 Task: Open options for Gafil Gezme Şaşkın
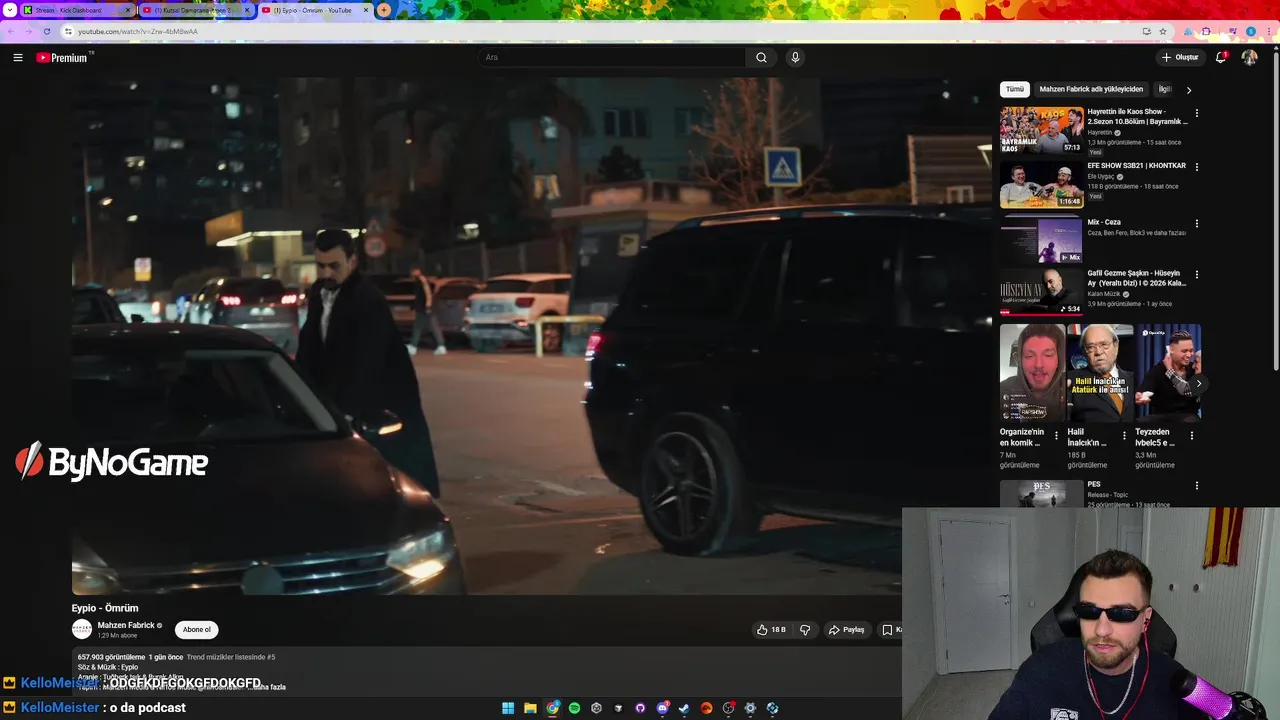click(1196, 275)
